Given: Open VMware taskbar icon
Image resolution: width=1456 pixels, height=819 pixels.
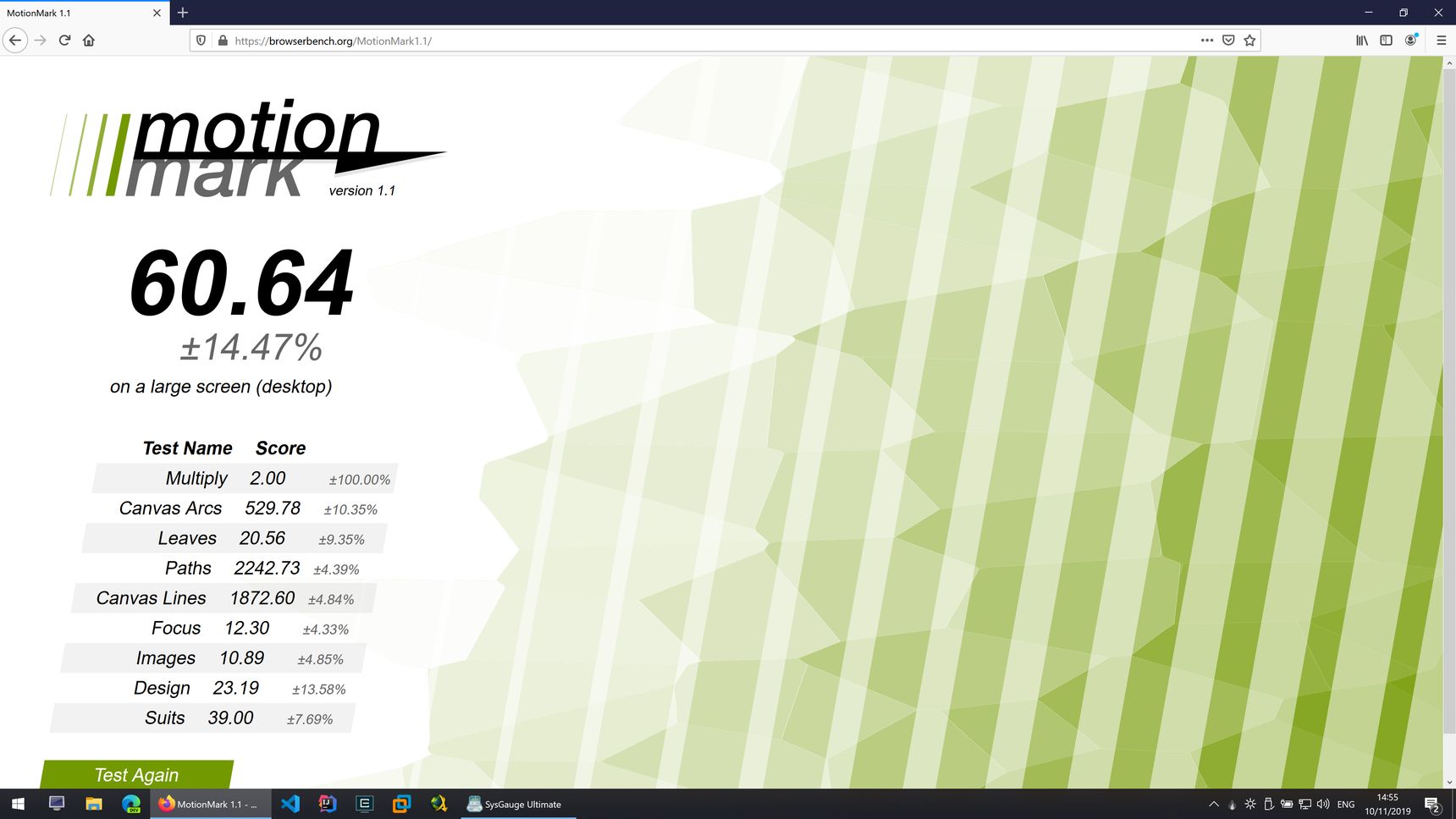Looking at the screenshot, I should [402, 804].
